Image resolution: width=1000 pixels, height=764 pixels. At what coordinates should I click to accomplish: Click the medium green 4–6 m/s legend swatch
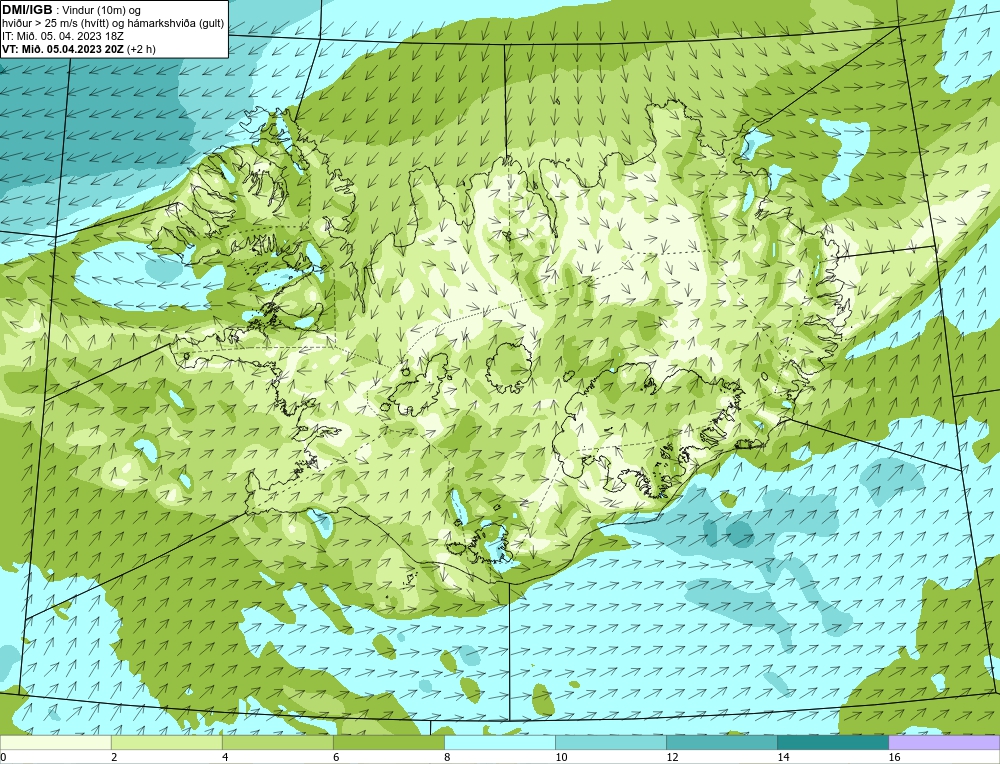(277, 742)
